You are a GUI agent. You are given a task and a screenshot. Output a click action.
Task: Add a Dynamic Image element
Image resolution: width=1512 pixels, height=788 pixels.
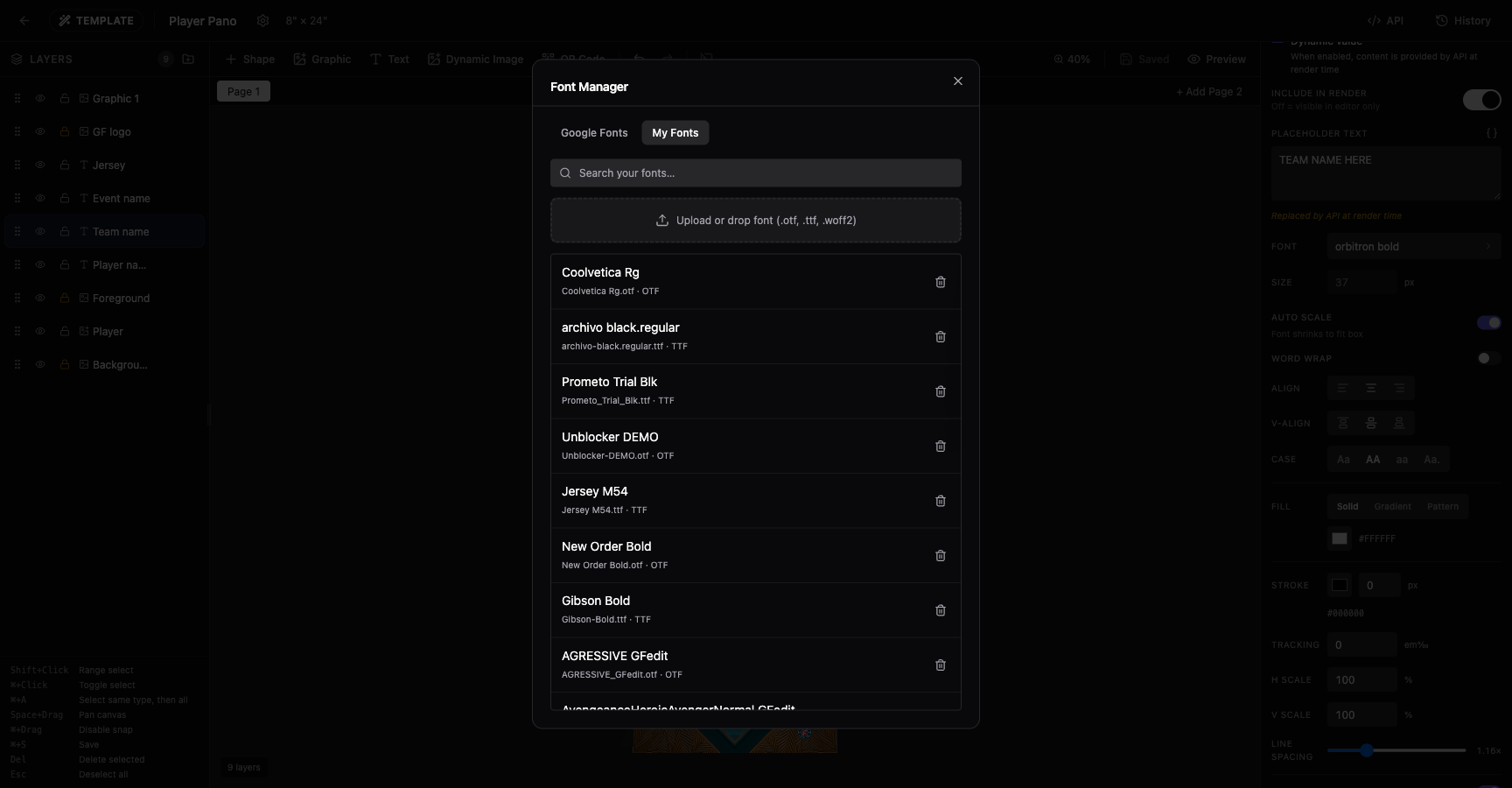point(475,60)
